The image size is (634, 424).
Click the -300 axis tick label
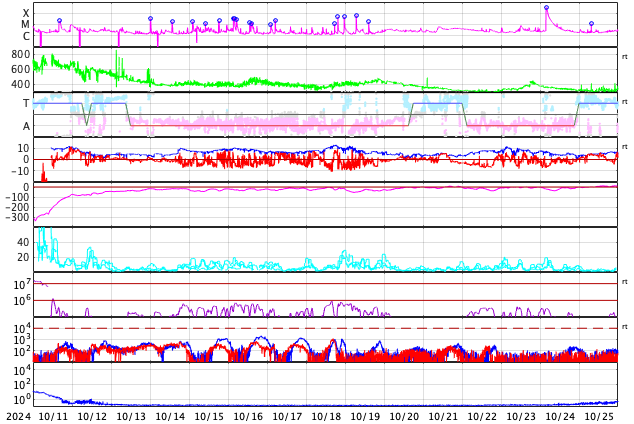14,218
